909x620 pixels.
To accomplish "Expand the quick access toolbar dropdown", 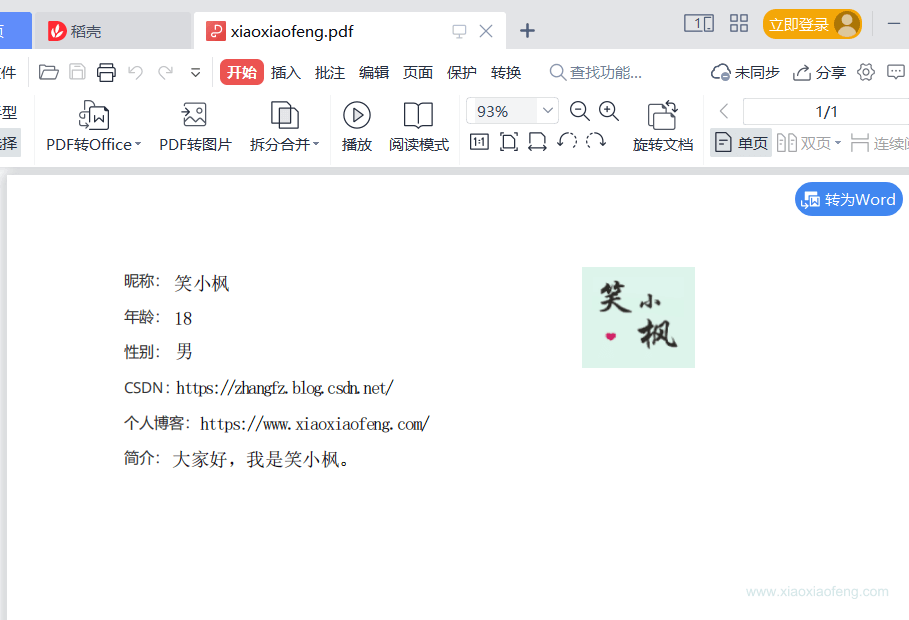I will pos(195,73).
